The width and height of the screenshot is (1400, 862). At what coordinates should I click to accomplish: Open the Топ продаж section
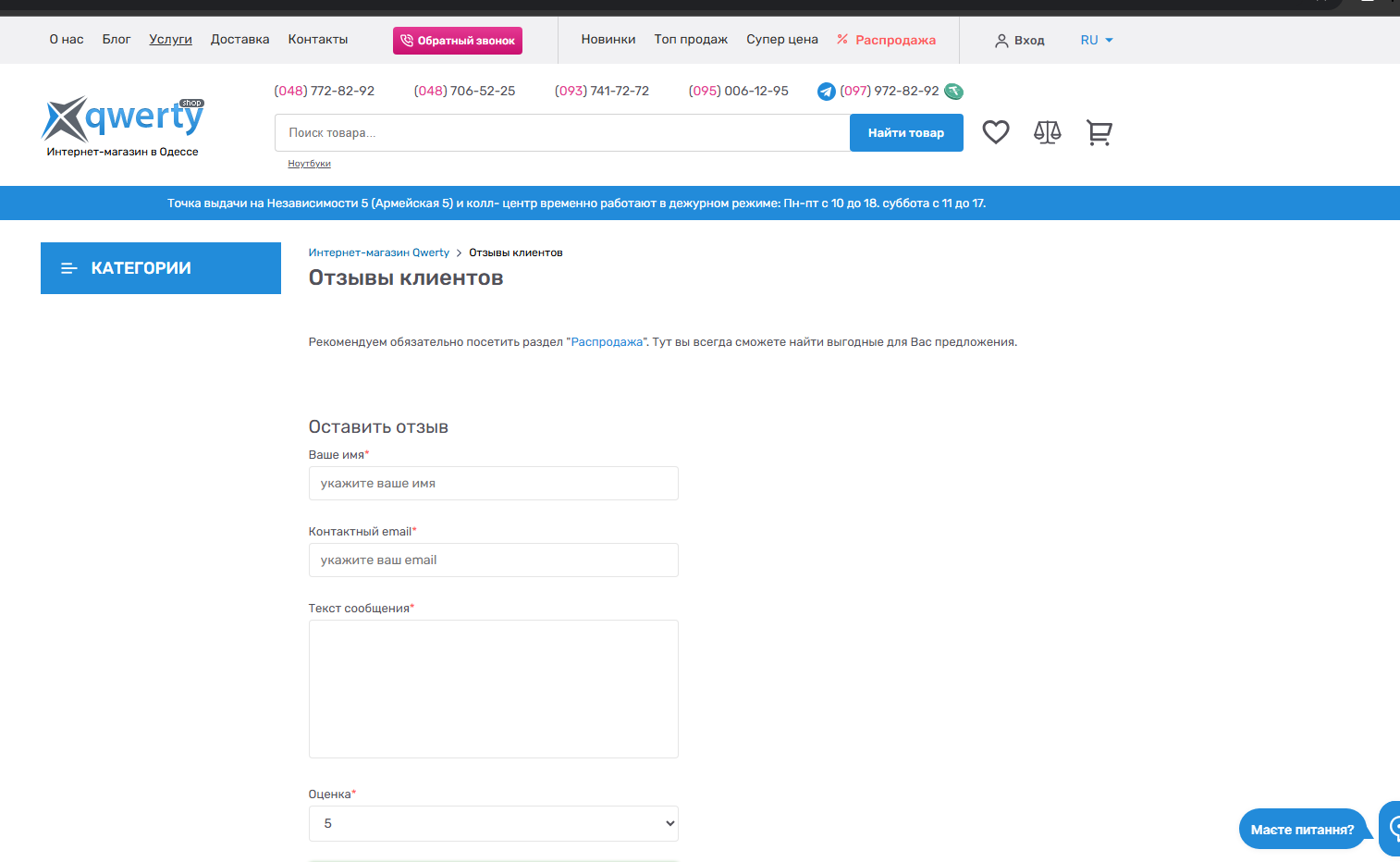[691, 40]
